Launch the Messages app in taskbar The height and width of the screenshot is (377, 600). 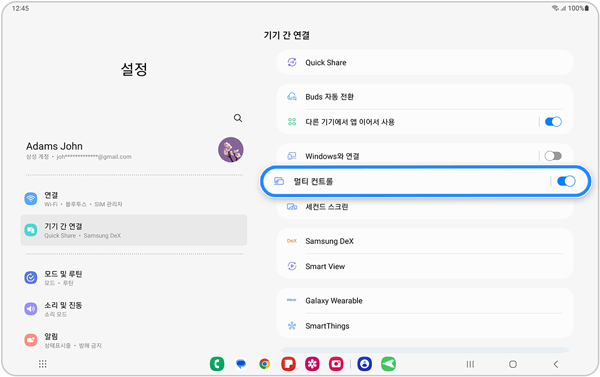click(x=241, y=364)
